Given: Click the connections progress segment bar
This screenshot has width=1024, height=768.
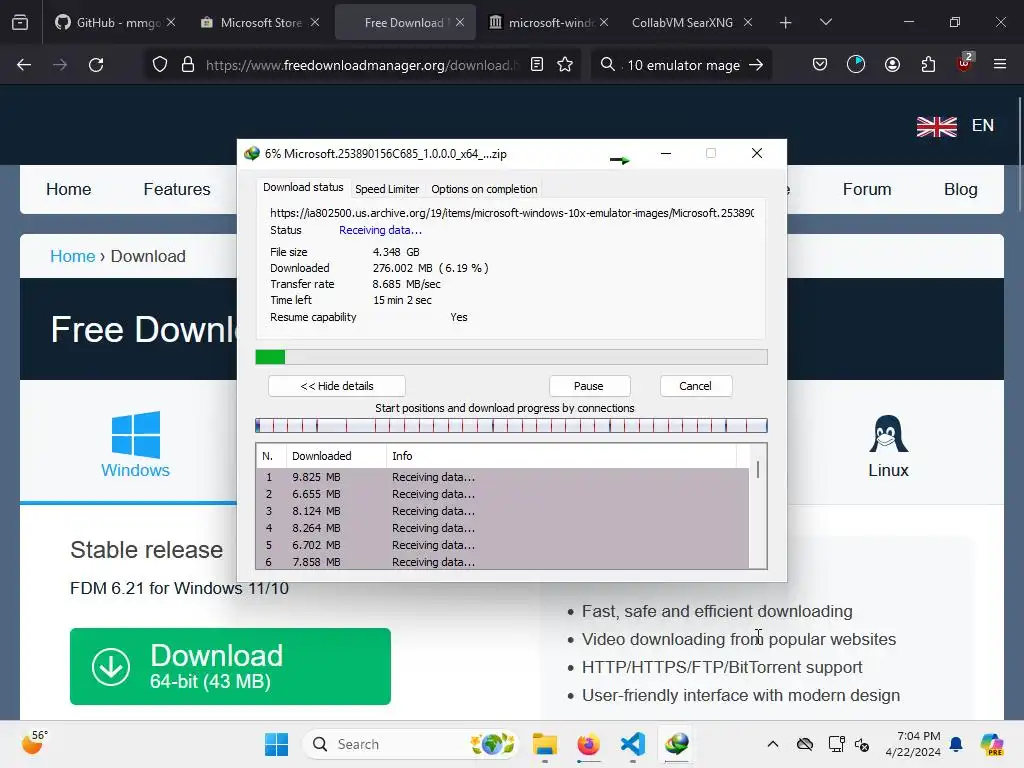Looking at the screenshot, I should 511,426.
